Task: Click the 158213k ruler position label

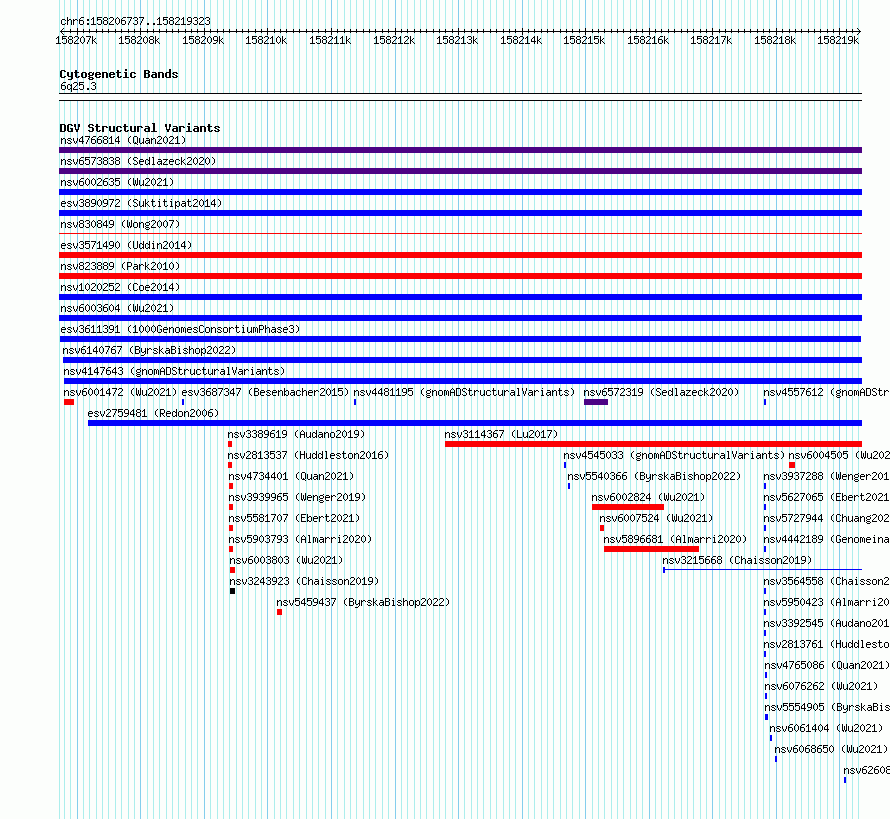Action: tap(457, 40)
